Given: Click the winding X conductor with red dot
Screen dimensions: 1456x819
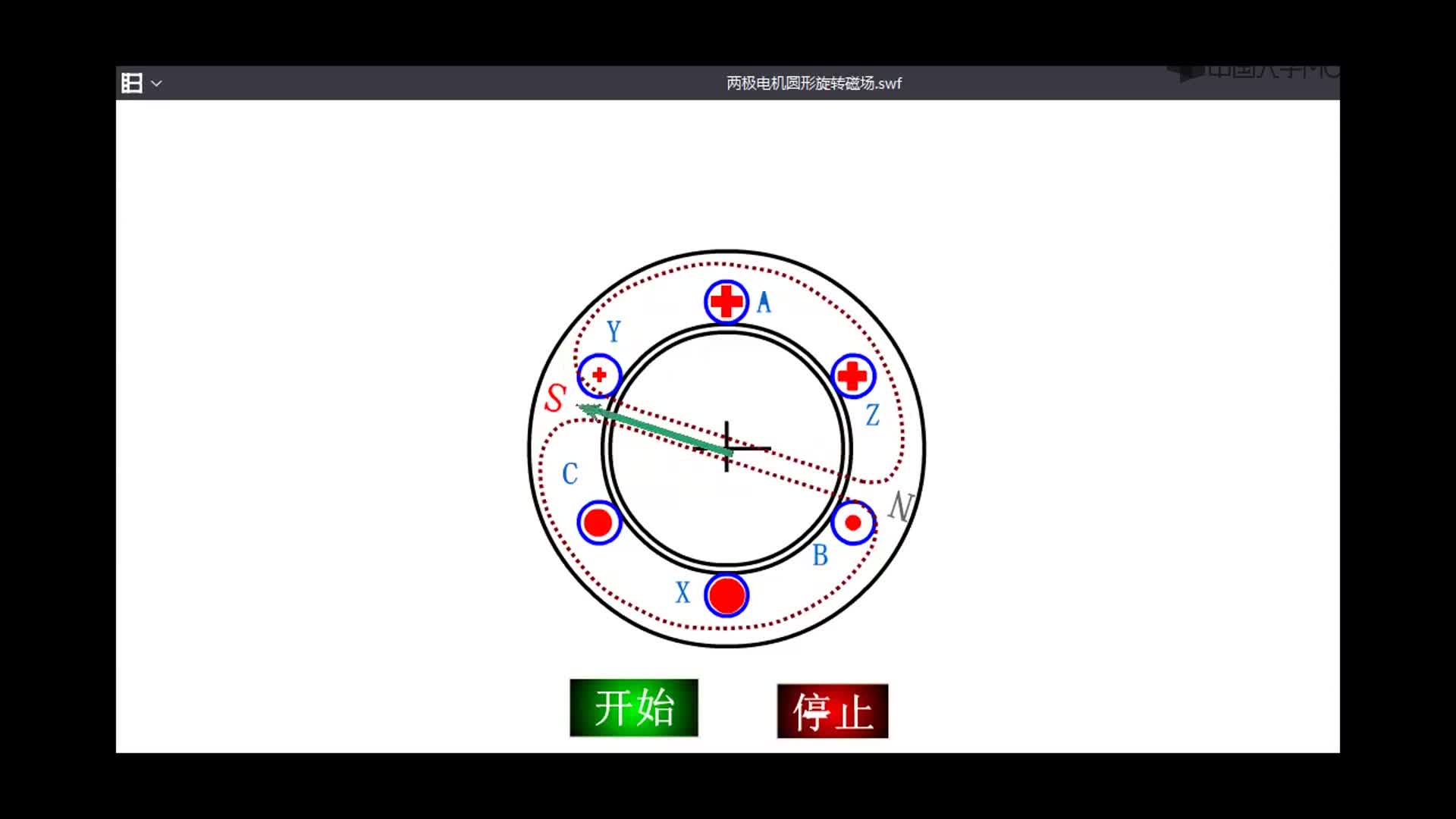Looking at the screenshot, I should [726, 595].
